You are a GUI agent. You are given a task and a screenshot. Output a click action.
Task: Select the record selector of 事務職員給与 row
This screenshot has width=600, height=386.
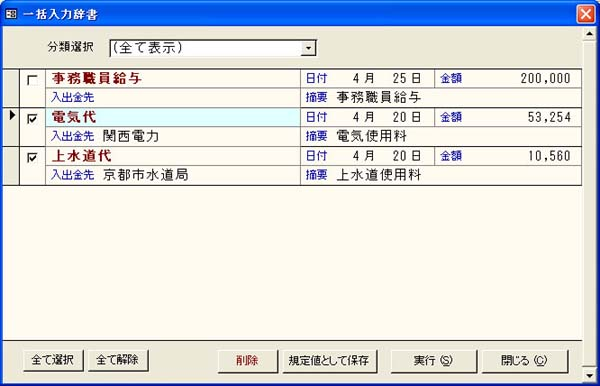(x=11, y=88)
